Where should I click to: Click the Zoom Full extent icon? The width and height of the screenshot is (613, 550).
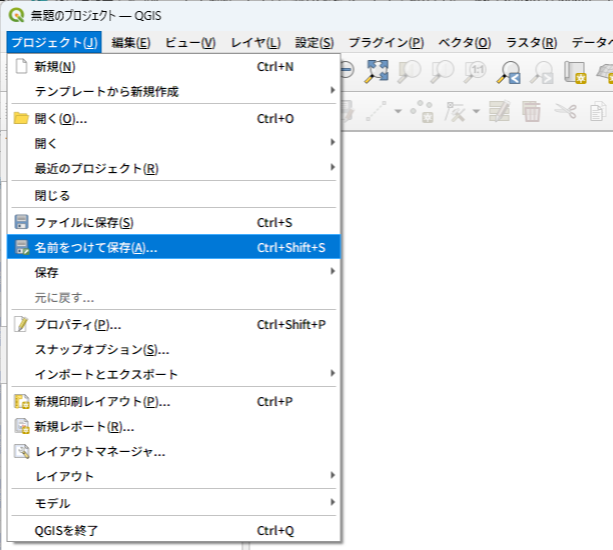[377, 70]
